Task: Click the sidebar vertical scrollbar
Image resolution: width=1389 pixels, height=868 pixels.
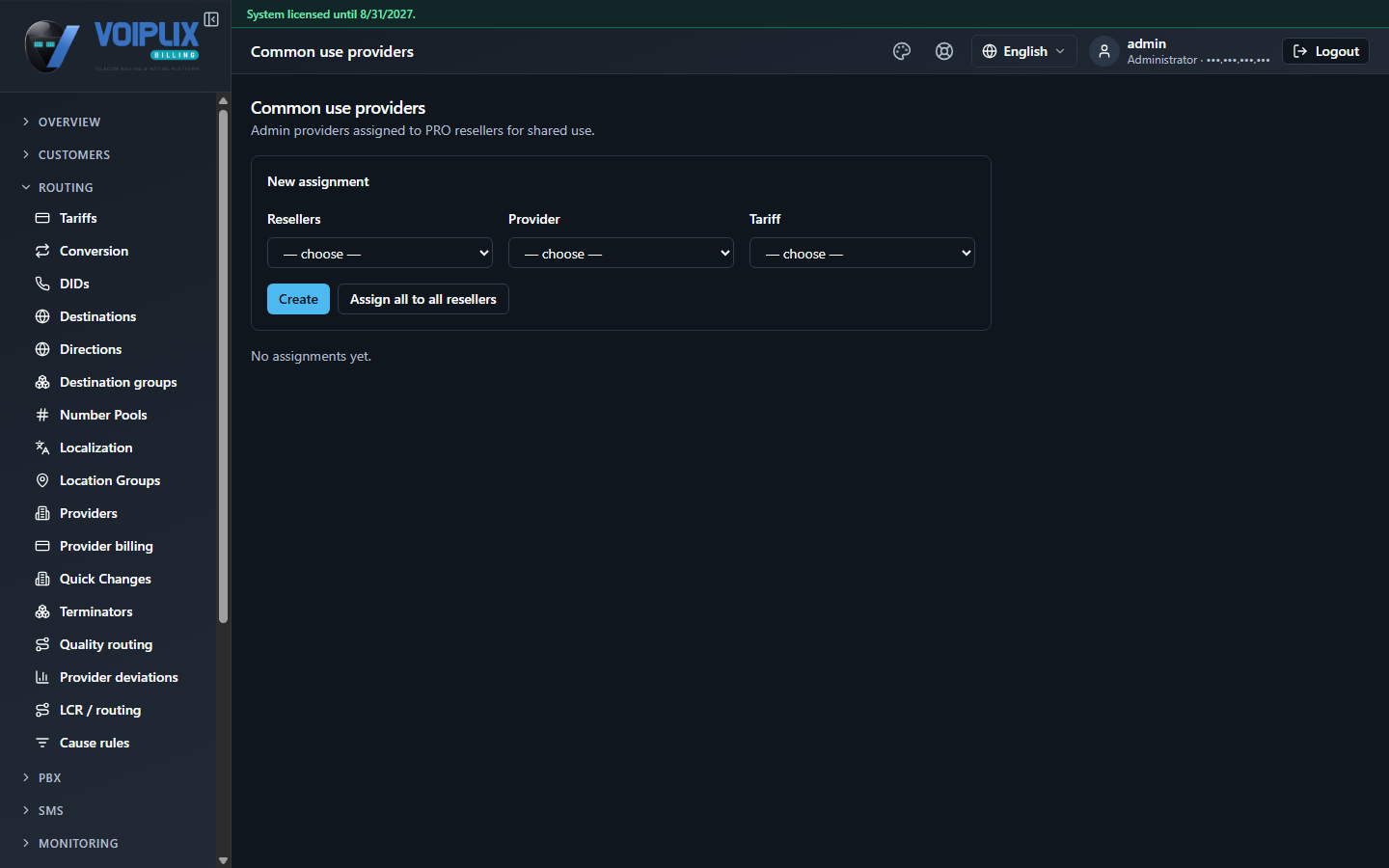Action: (223, 366)
